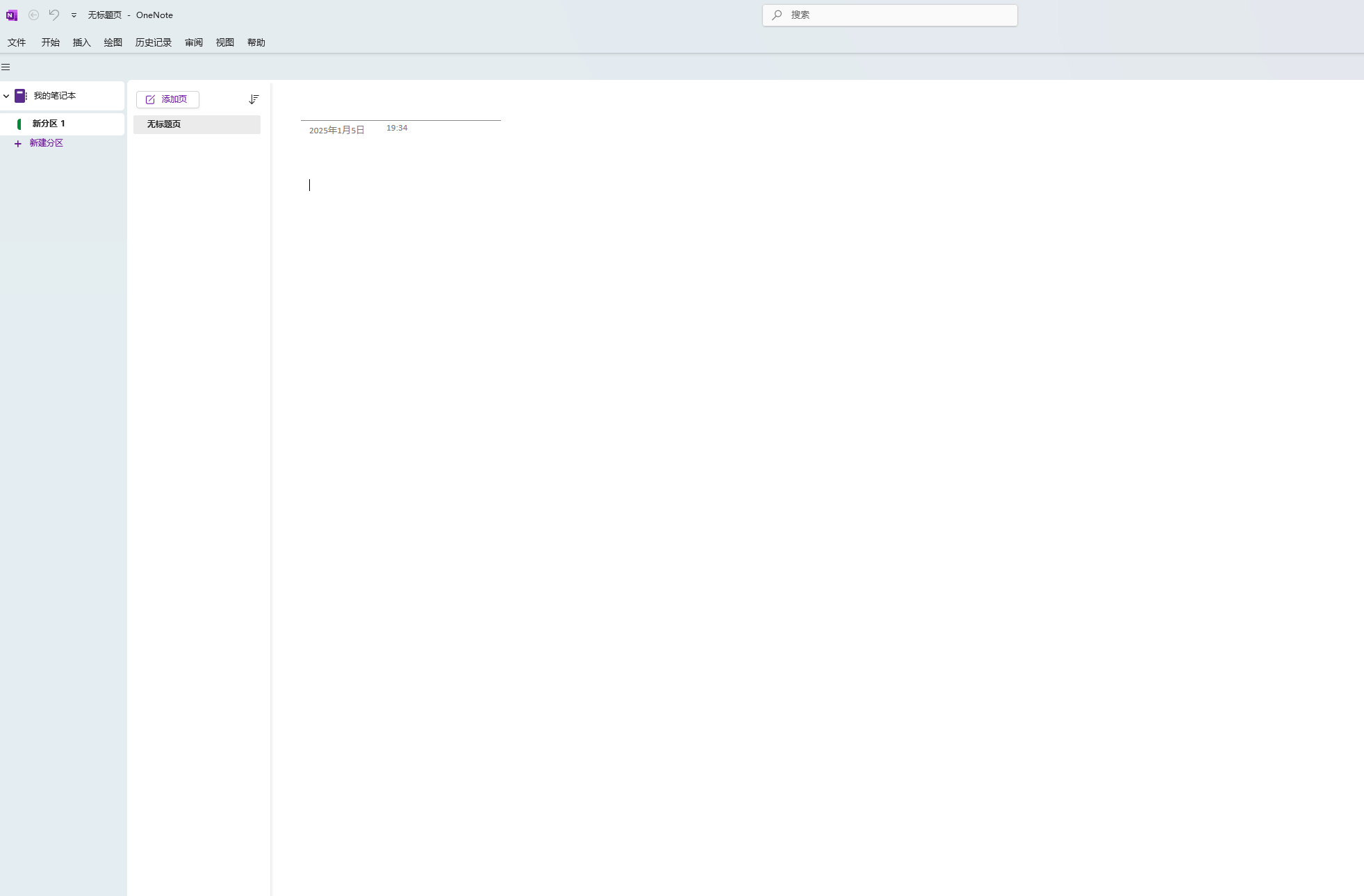Open the 绘图 ribbon tab

[113, 42]
